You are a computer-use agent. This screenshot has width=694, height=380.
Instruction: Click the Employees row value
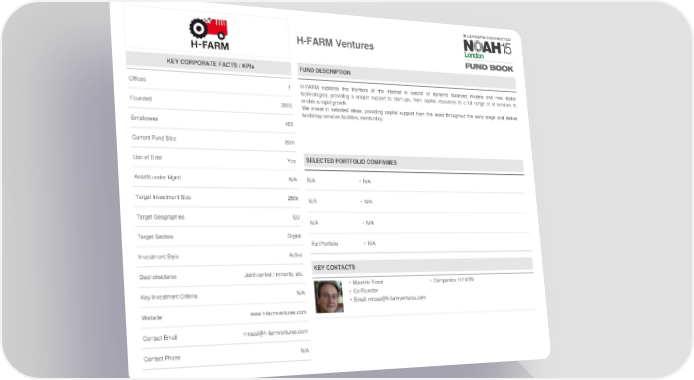[x=289, y=124]
